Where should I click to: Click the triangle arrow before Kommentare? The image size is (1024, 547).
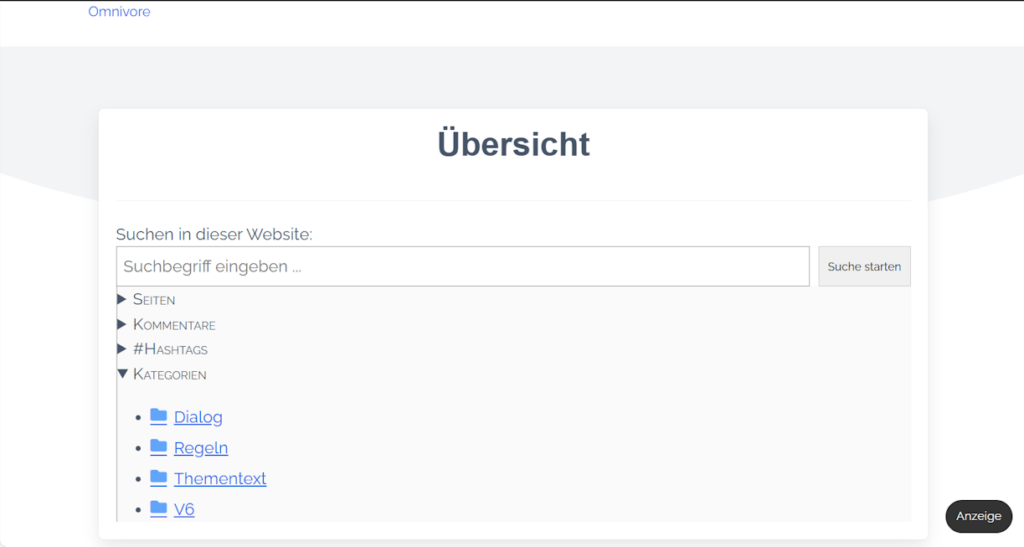pyautogui.click(x=122, y=324)
